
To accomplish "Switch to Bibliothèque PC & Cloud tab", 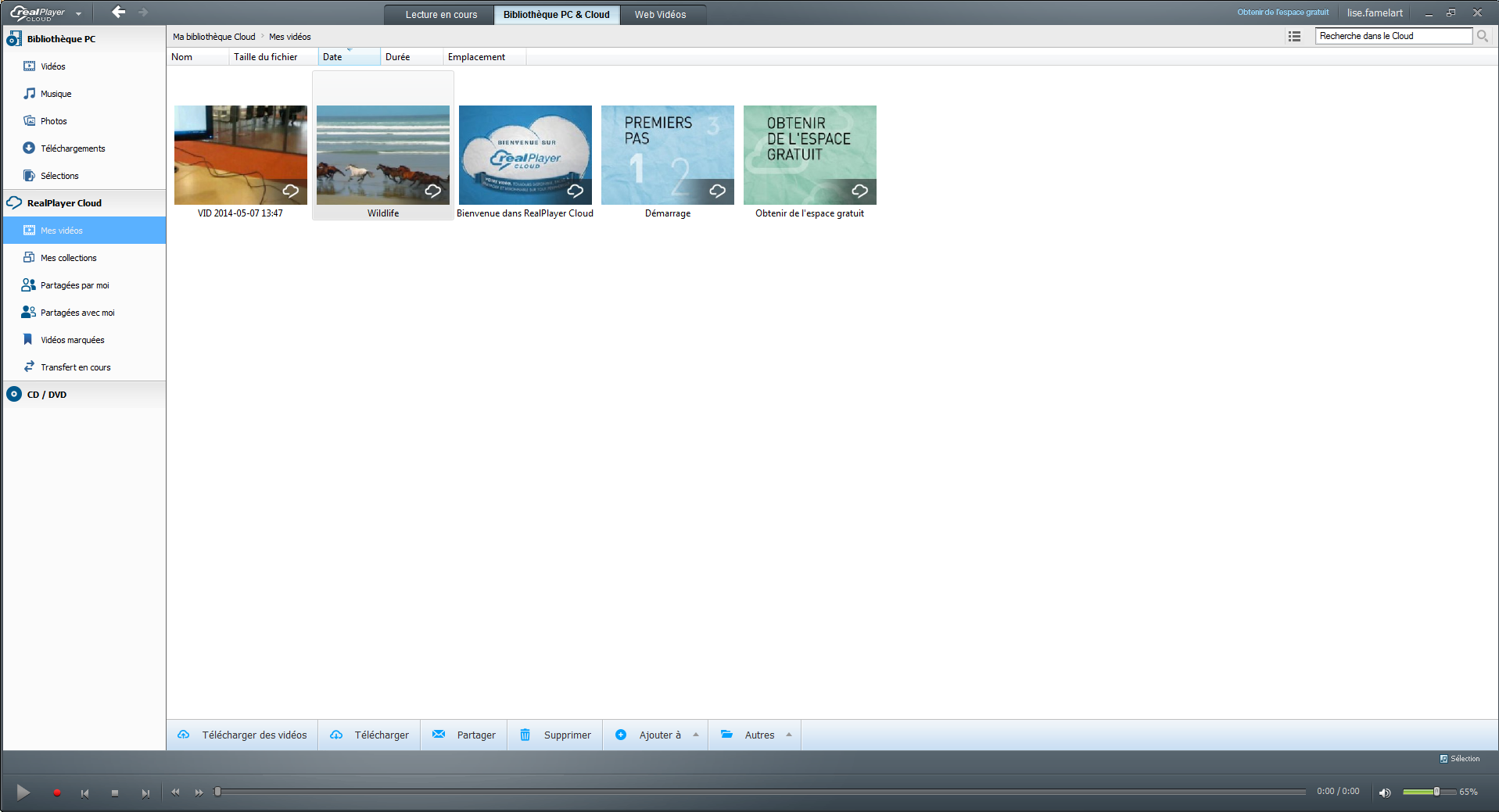I will pos(557,15).
